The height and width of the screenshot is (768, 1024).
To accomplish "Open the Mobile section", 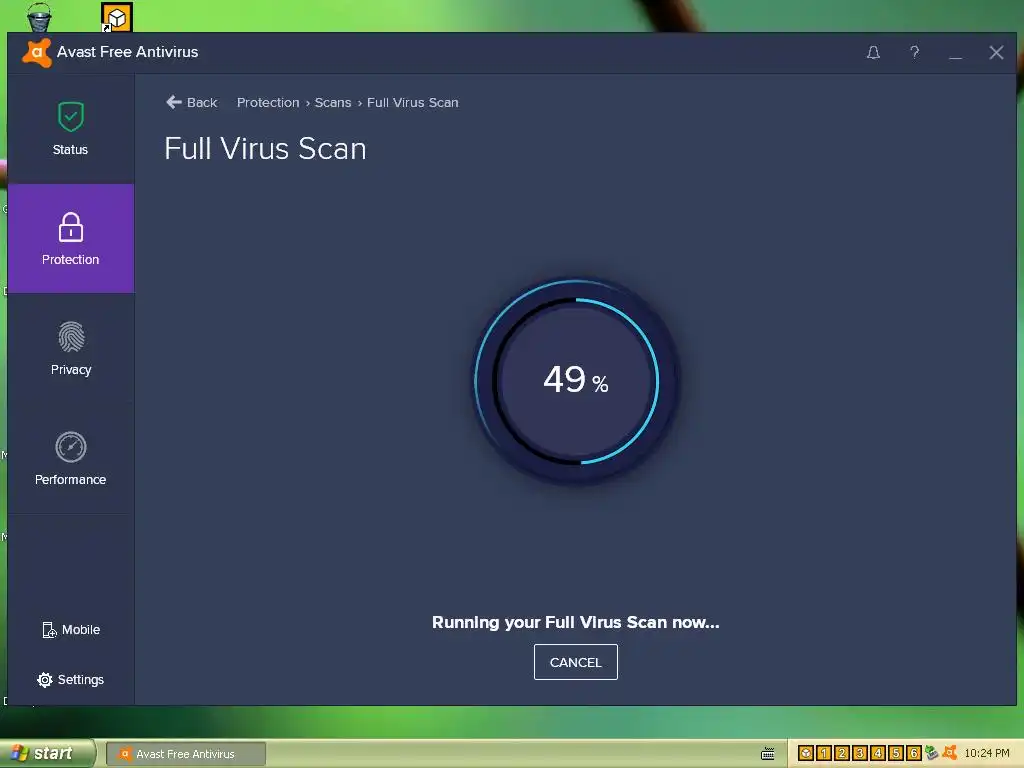I will coord(71,630).
